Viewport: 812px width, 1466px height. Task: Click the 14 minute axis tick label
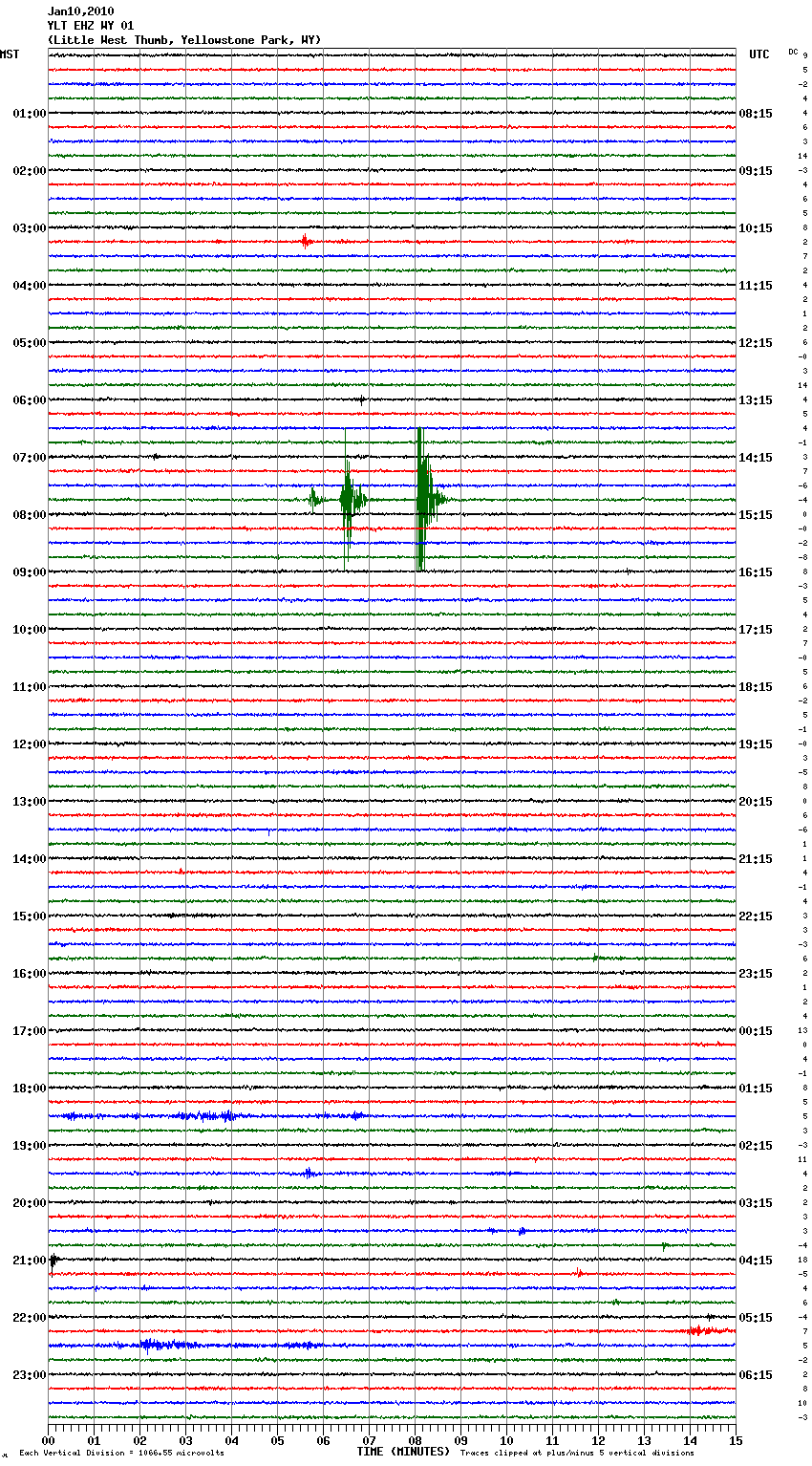(690, 1440)
